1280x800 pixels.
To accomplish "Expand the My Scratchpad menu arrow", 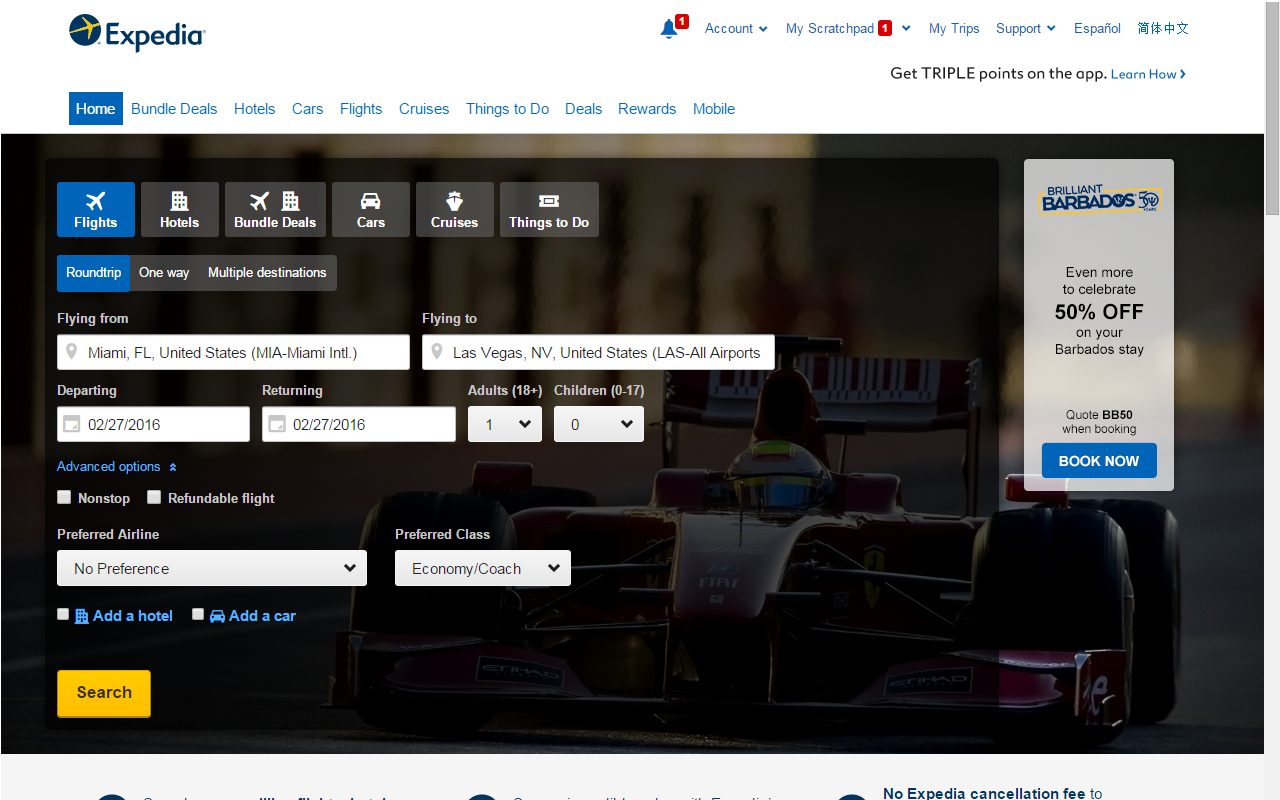I will tap(906, 28).
